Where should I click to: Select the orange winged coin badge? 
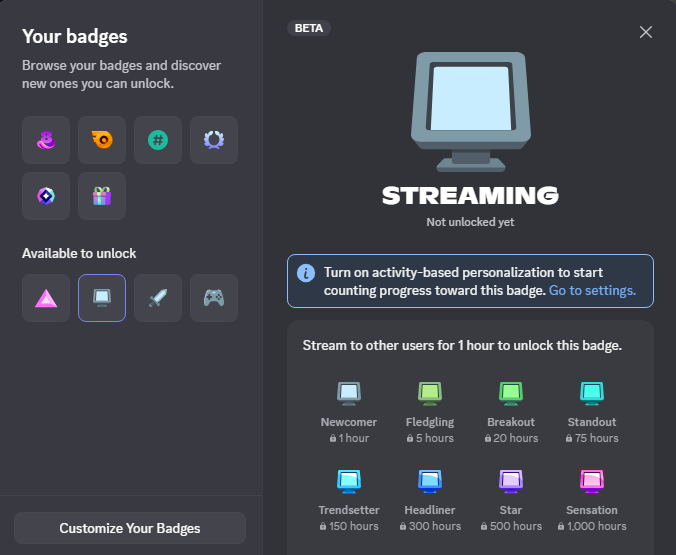102,140
